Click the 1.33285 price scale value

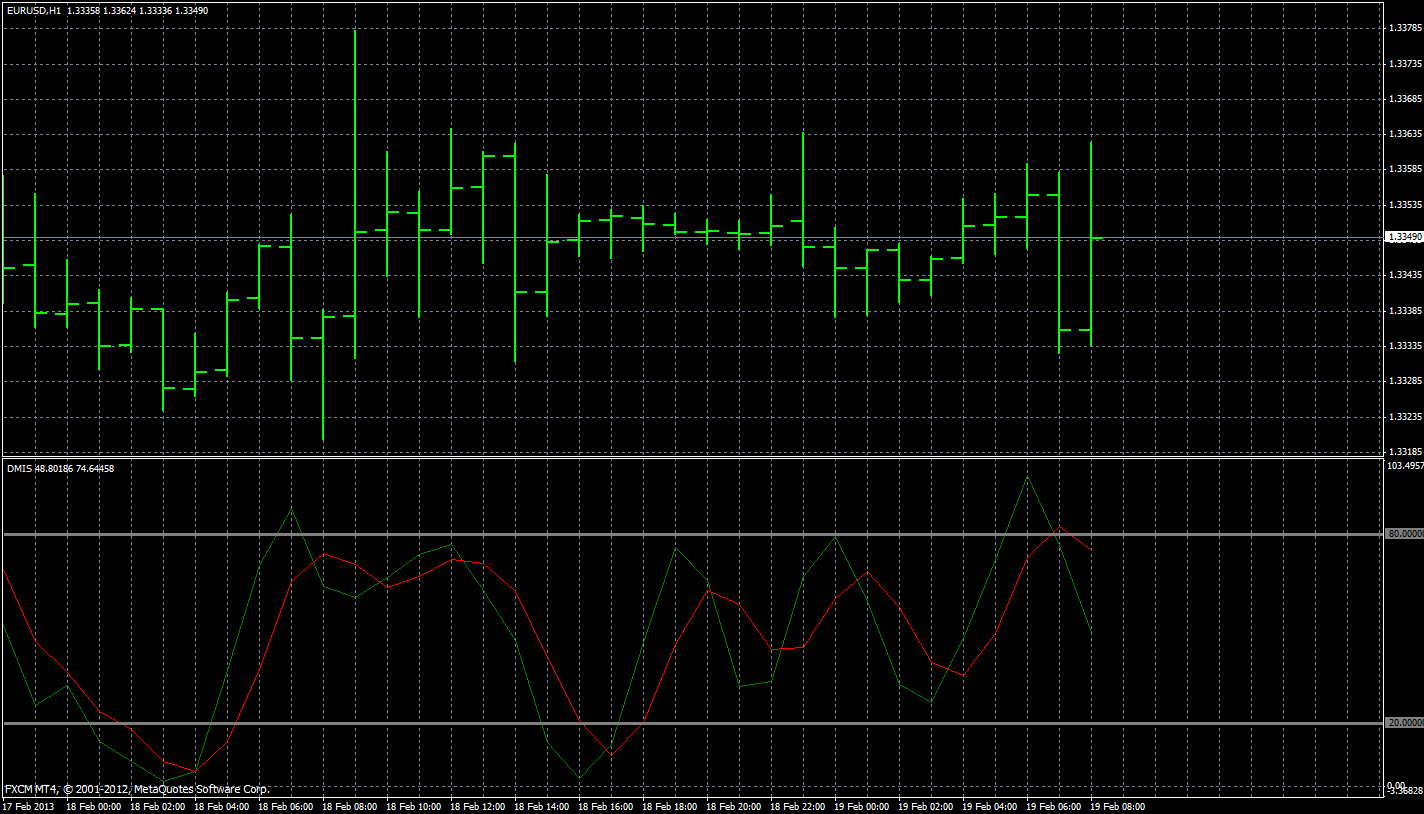pos(1406,380)
